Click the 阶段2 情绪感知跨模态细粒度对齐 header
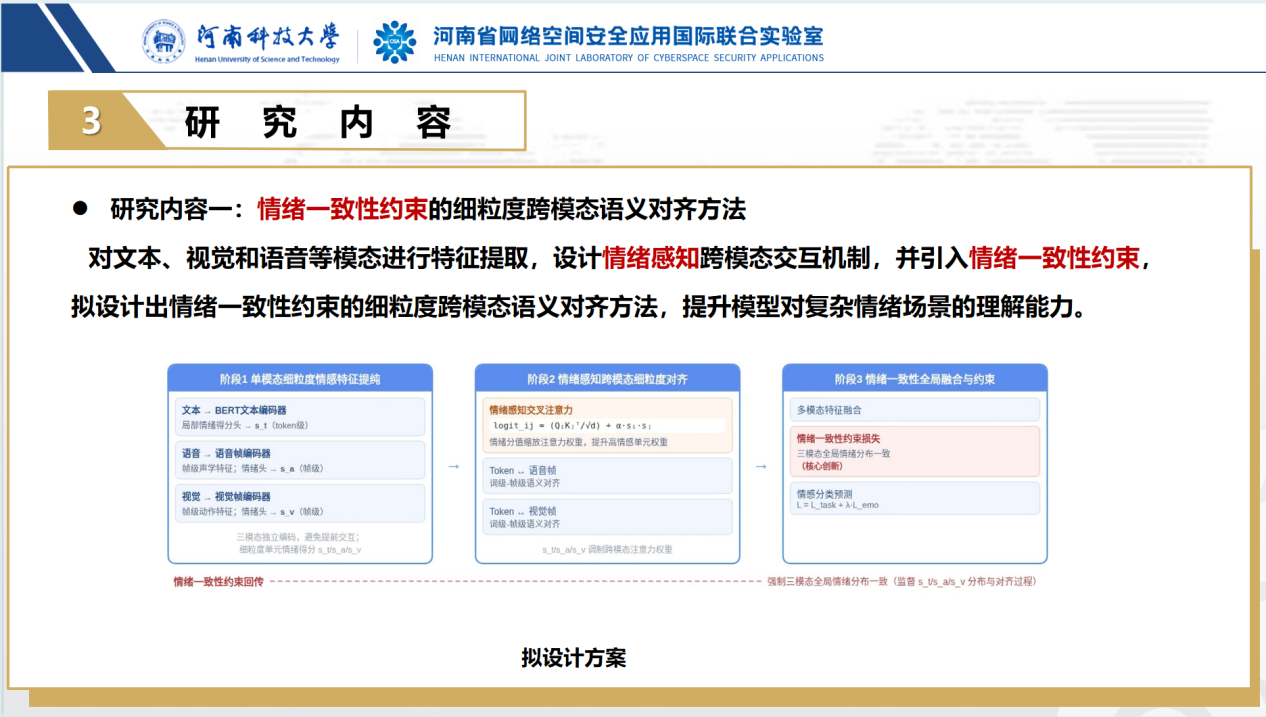The width and height of the screenshot is (1266, 717). [x=607, y=379]
